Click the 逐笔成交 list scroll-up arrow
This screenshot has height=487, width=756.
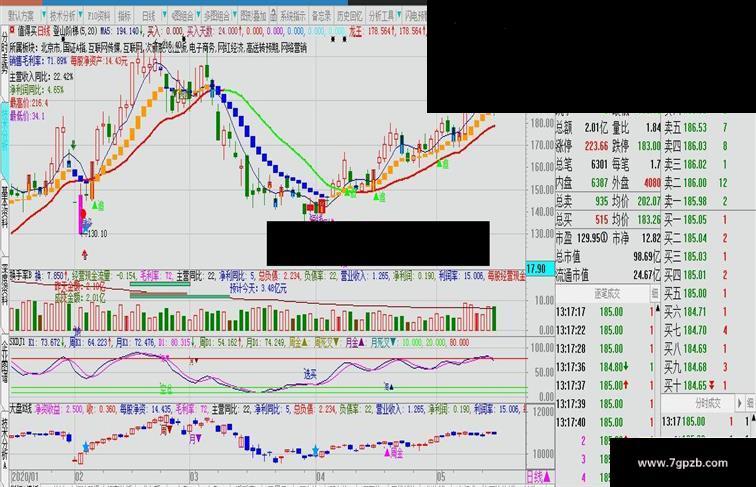(657, 309)
